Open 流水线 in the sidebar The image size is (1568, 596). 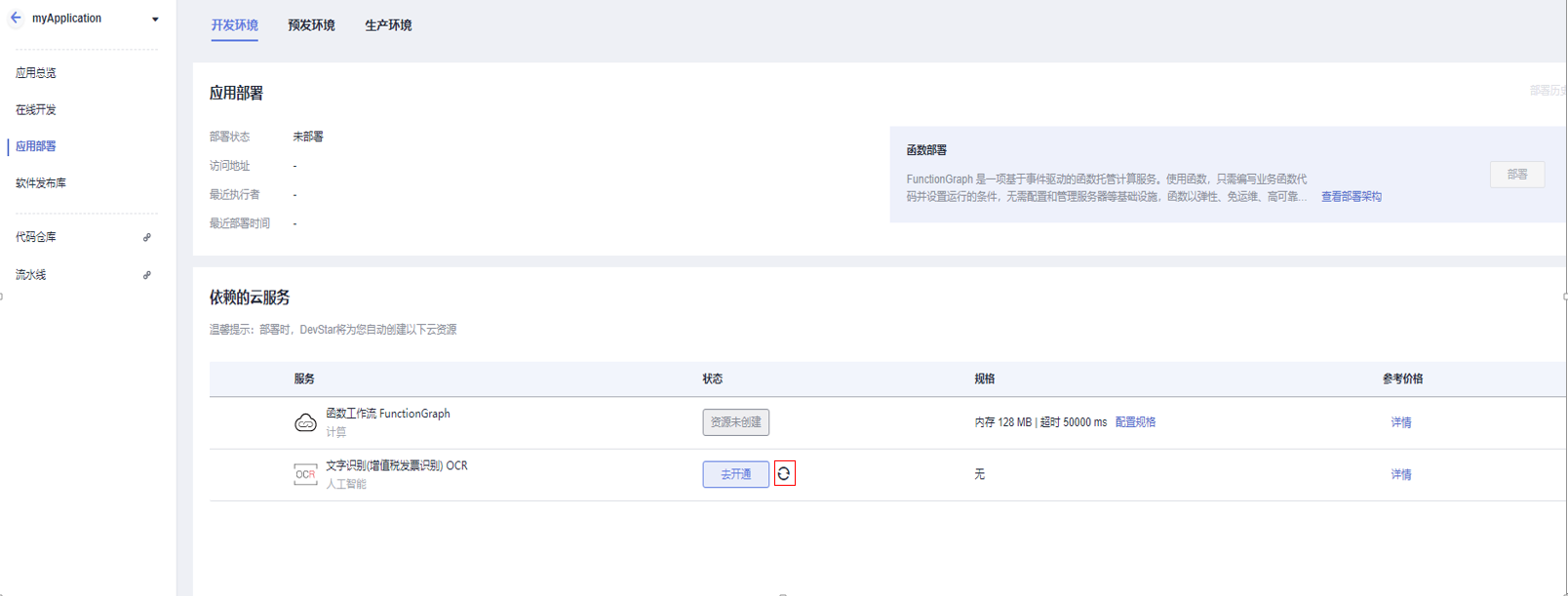pos(31,275)
